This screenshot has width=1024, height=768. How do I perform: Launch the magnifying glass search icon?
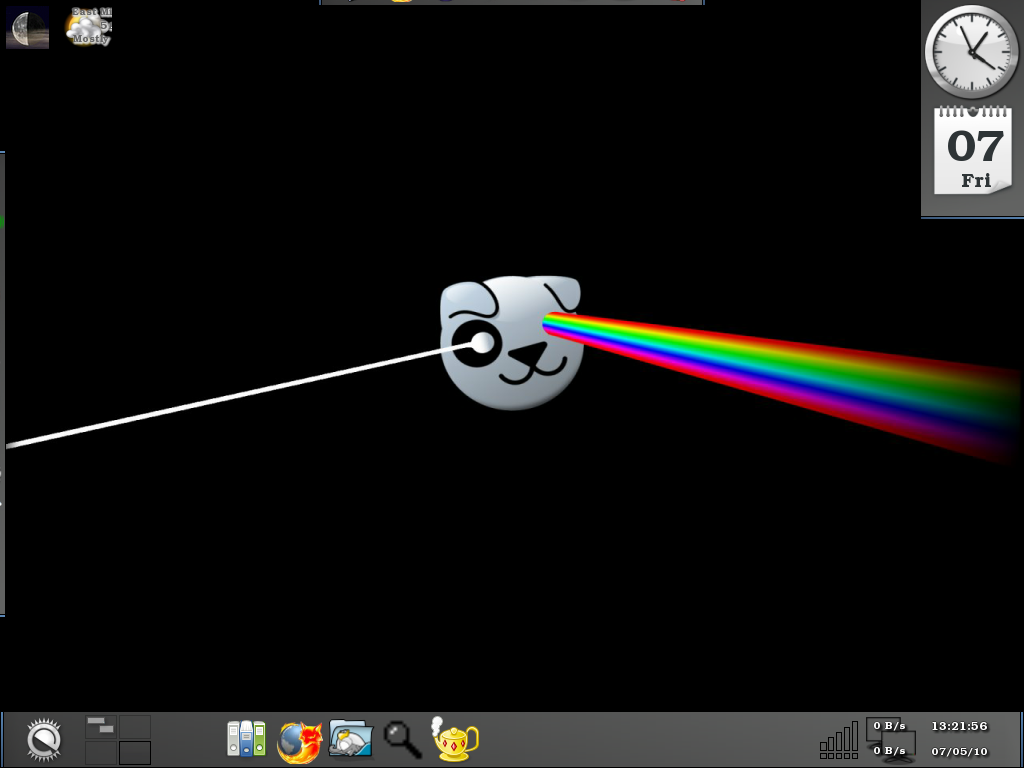(x=402, y=739)
